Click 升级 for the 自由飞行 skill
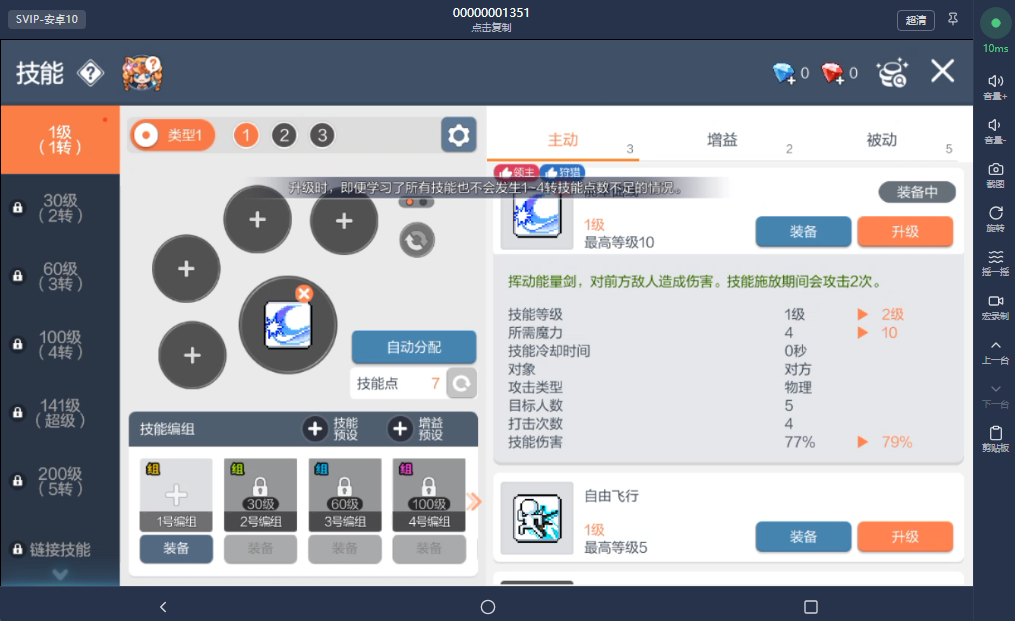 pyautogui.click(x=905, y=537)
